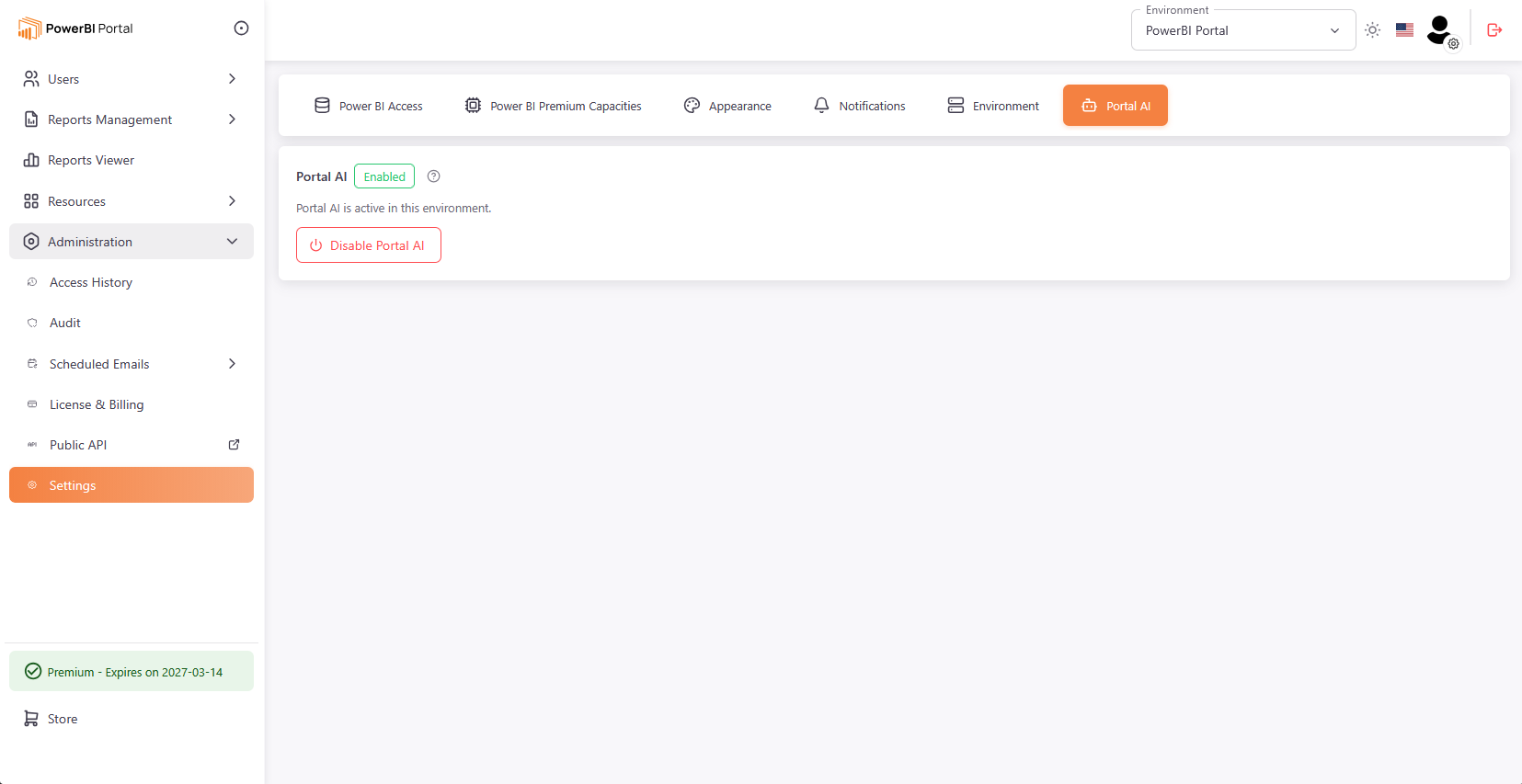Select the Portal AI tab
The height and width of the screenshot is (784, 1522).
(1116, 106)
